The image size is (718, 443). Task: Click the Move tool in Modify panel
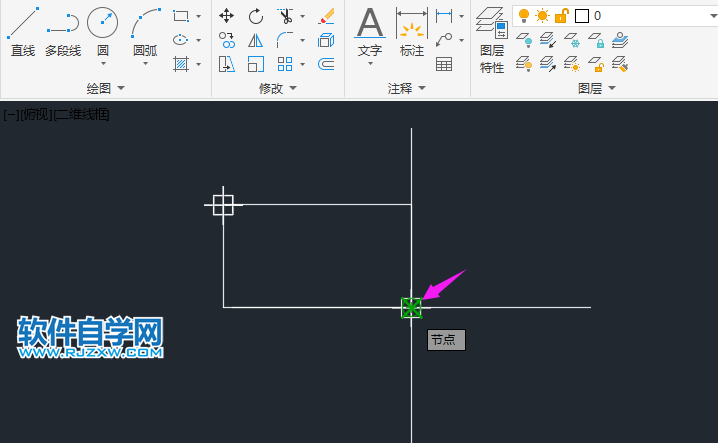(227, 16)
